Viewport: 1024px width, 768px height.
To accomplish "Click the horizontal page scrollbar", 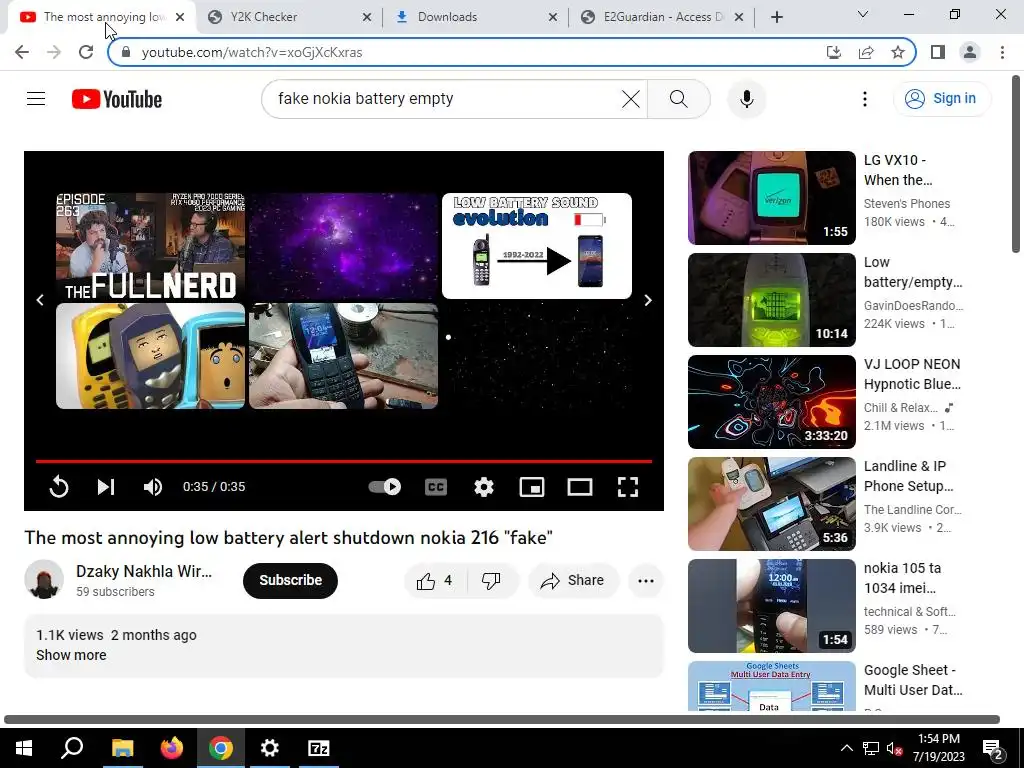I will 502,720.
